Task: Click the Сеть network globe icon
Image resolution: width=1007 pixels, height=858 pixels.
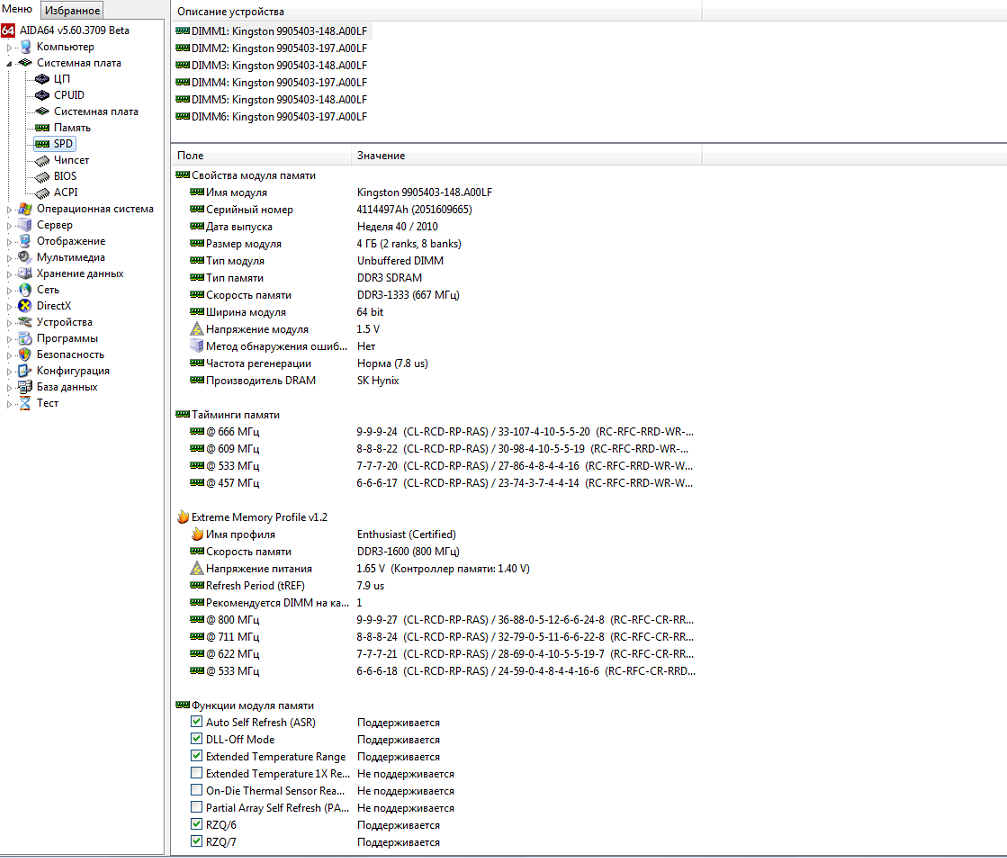Action: pyautogui.click(x=26, y=290)
